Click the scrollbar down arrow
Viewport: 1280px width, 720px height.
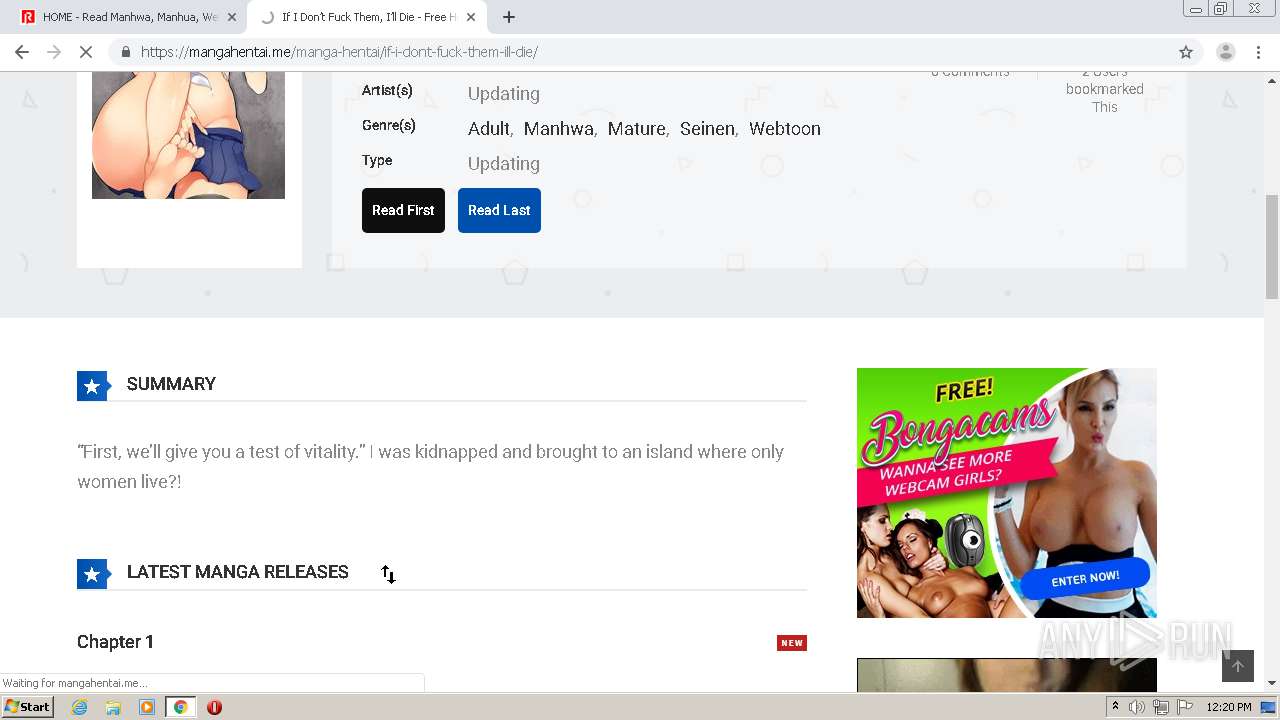click(1272, 683)
